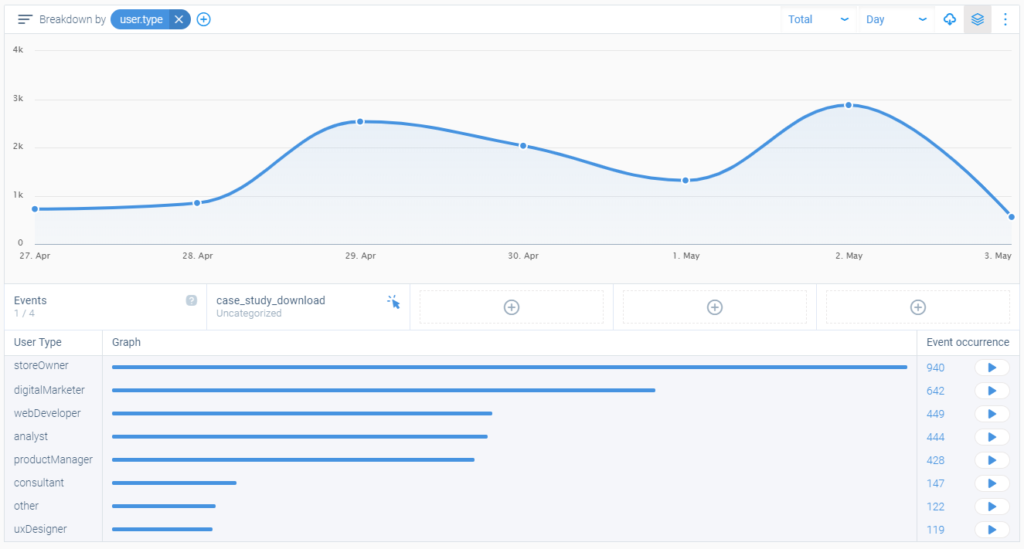Play sessions for storeOwner row

pyautogui.click(x=991, y=368)
